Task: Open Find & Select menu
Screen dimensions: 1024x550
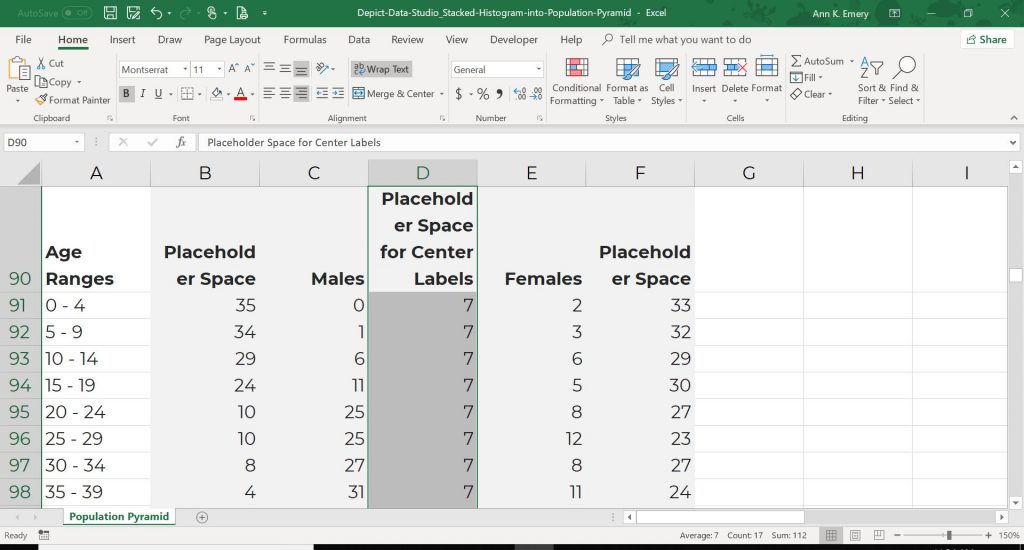Action: pyautogui.click(x=904, y=82)
